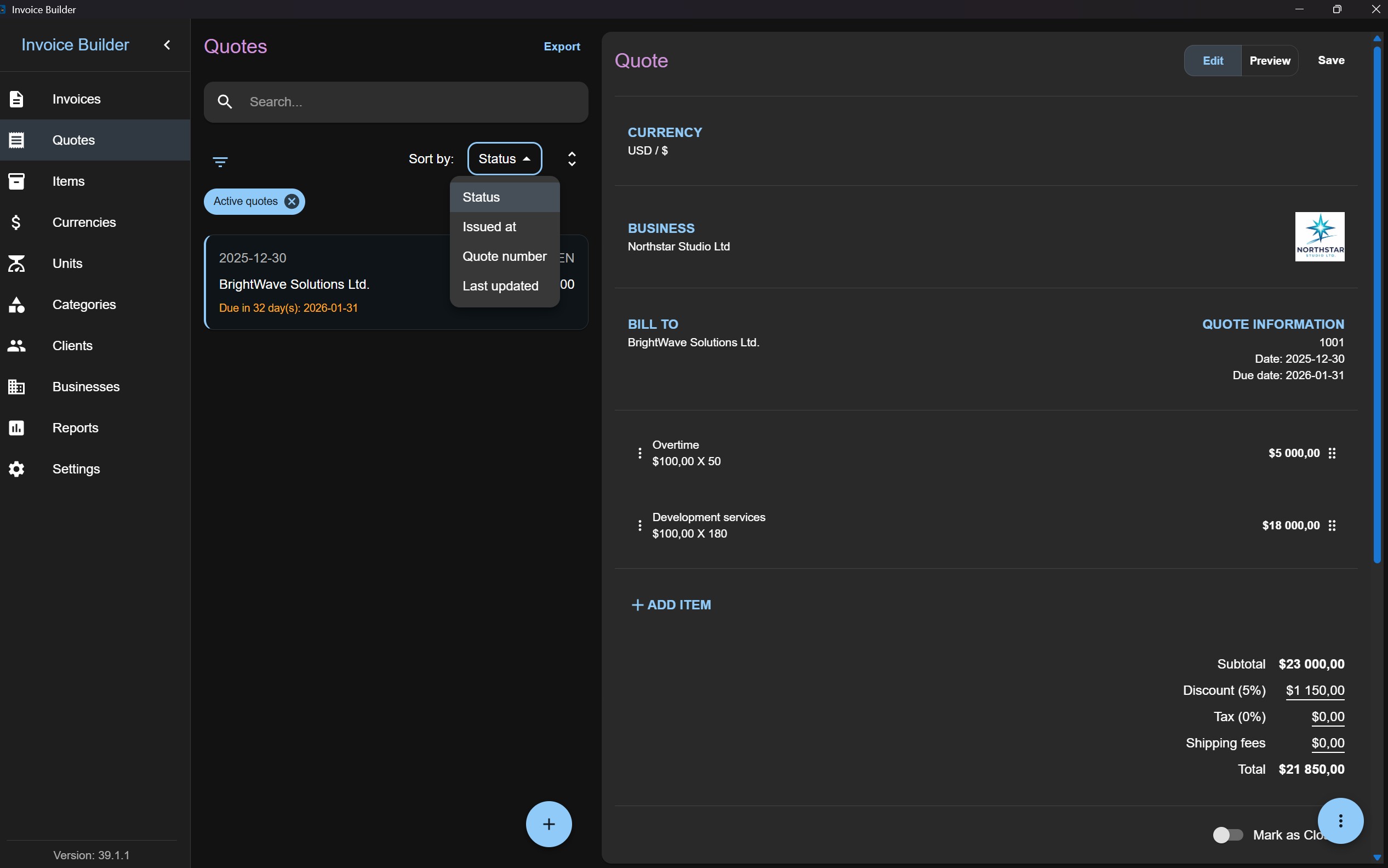Image resolution: width=1388 pixels, height=868 pixels.
Task: Open the Reports chart icon
Action: (x=16, y=429)
